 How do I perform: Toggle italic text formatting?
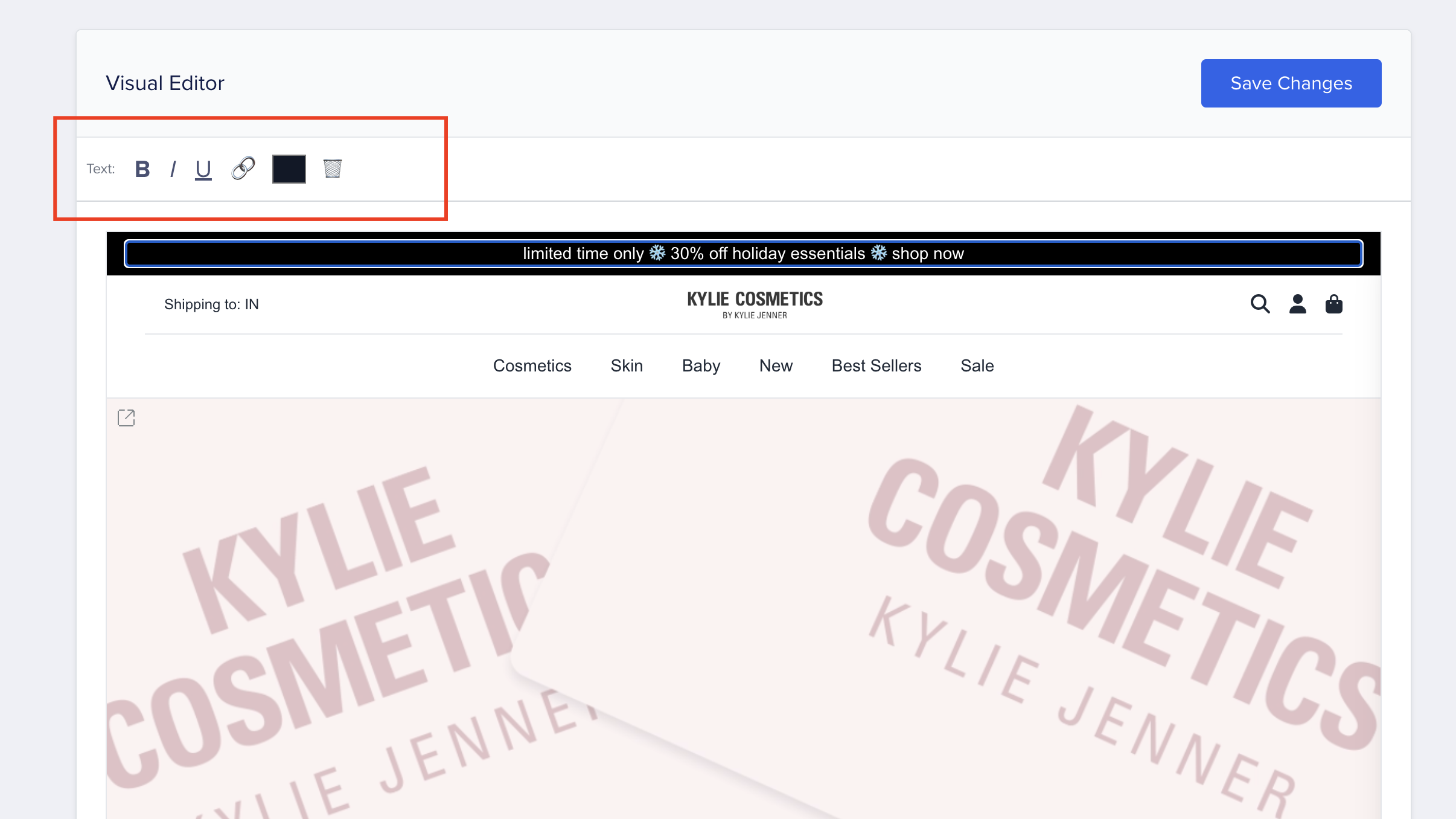(x=173, y=169)
